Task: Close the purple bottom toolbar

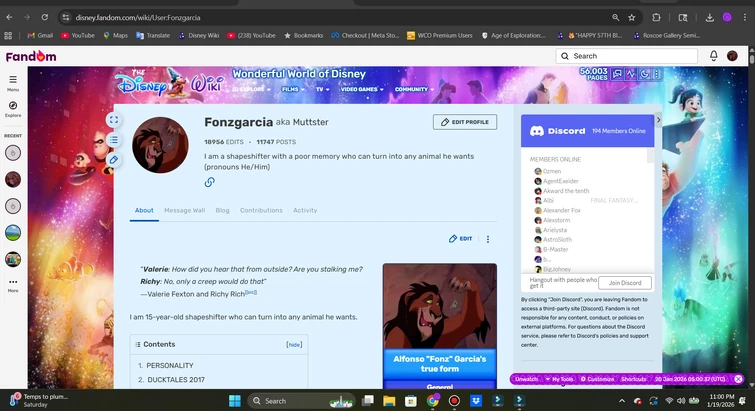Action: coord(738,379)
